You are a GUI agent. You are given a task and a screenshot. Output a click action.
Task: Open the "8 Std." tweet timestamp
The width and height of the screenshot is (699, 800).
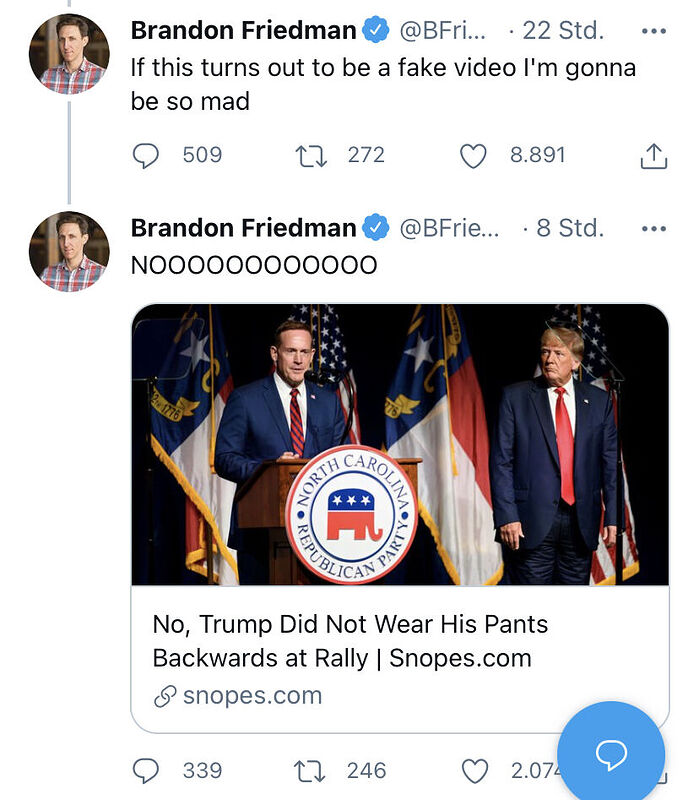(569, 228)
